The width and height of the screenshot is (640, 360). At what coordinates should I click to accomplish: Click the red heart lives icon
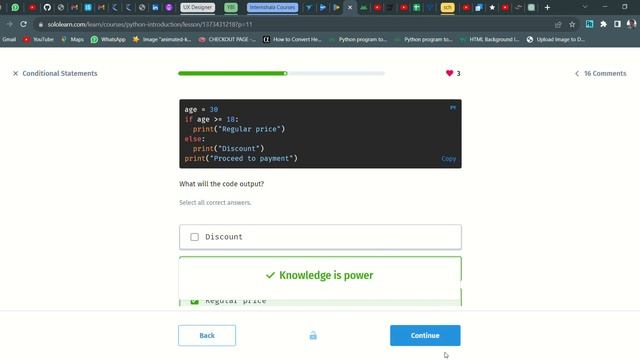(449, 73)
